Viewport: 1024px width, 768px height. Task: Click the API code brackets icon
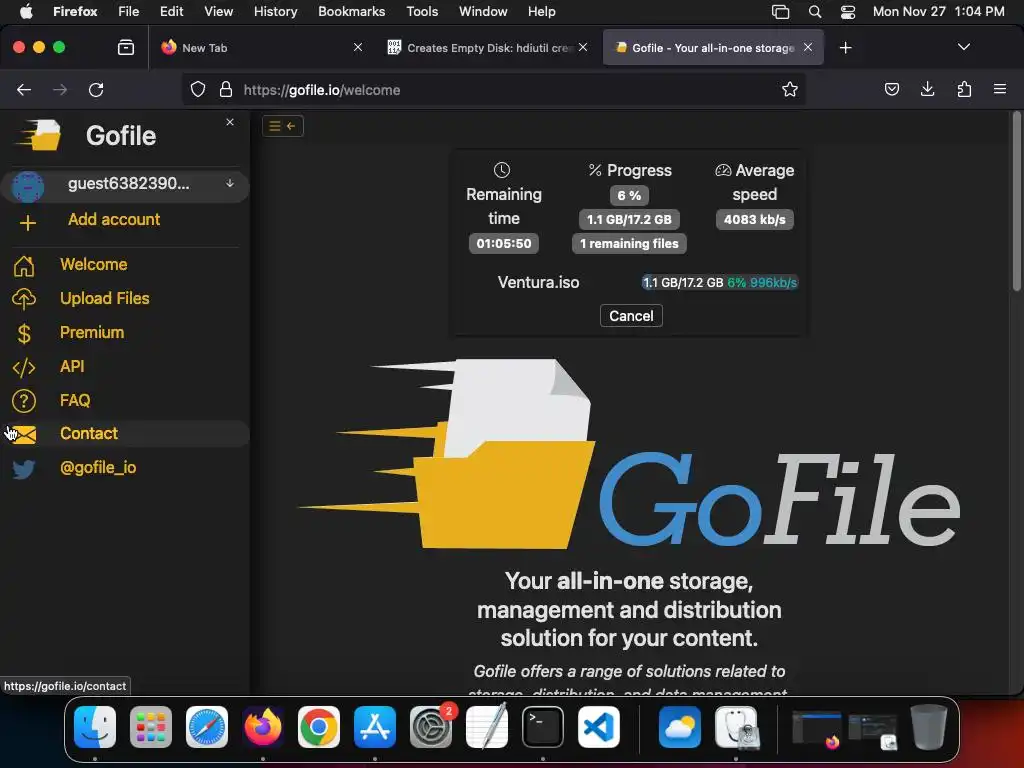[x=24, y=368]
